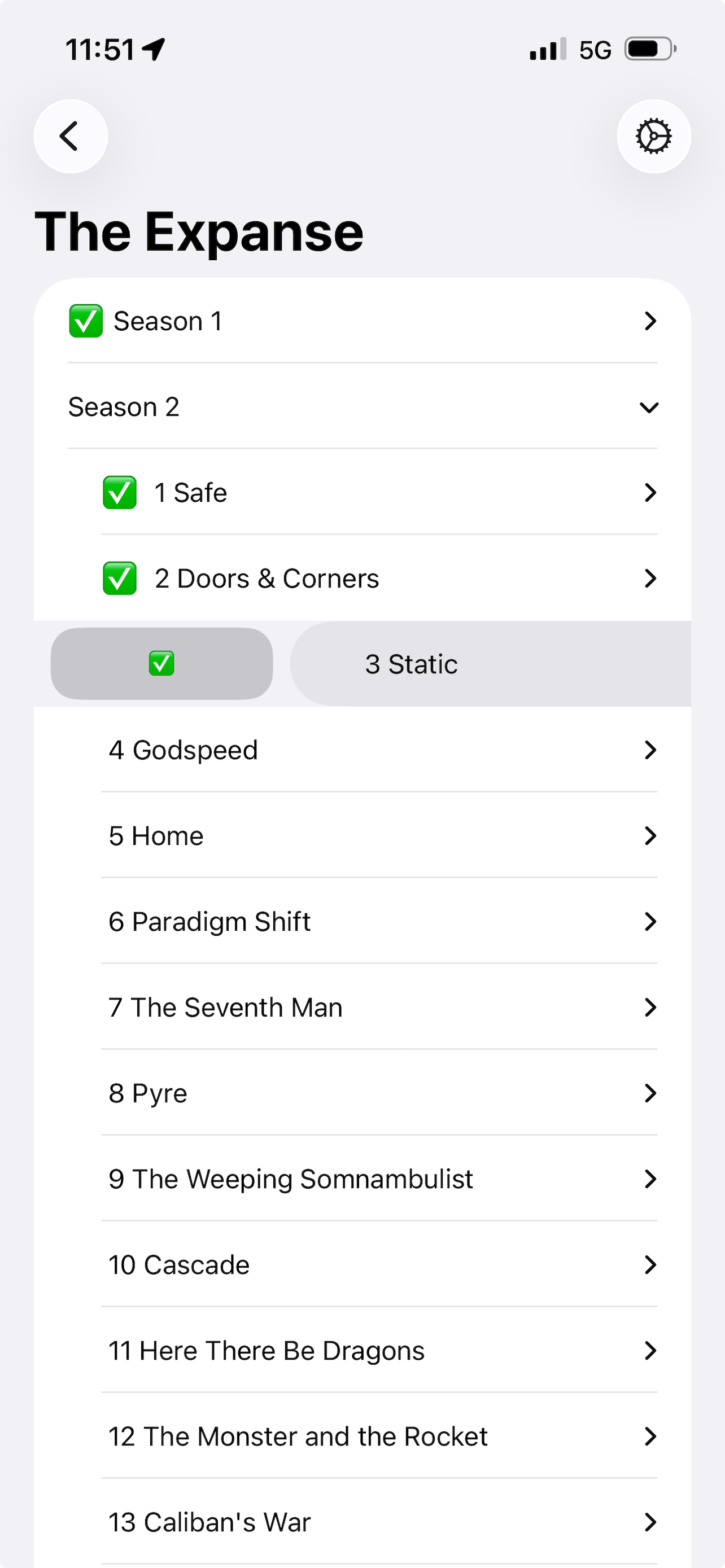Open episode 3 Static

click(x=412, y=664)
